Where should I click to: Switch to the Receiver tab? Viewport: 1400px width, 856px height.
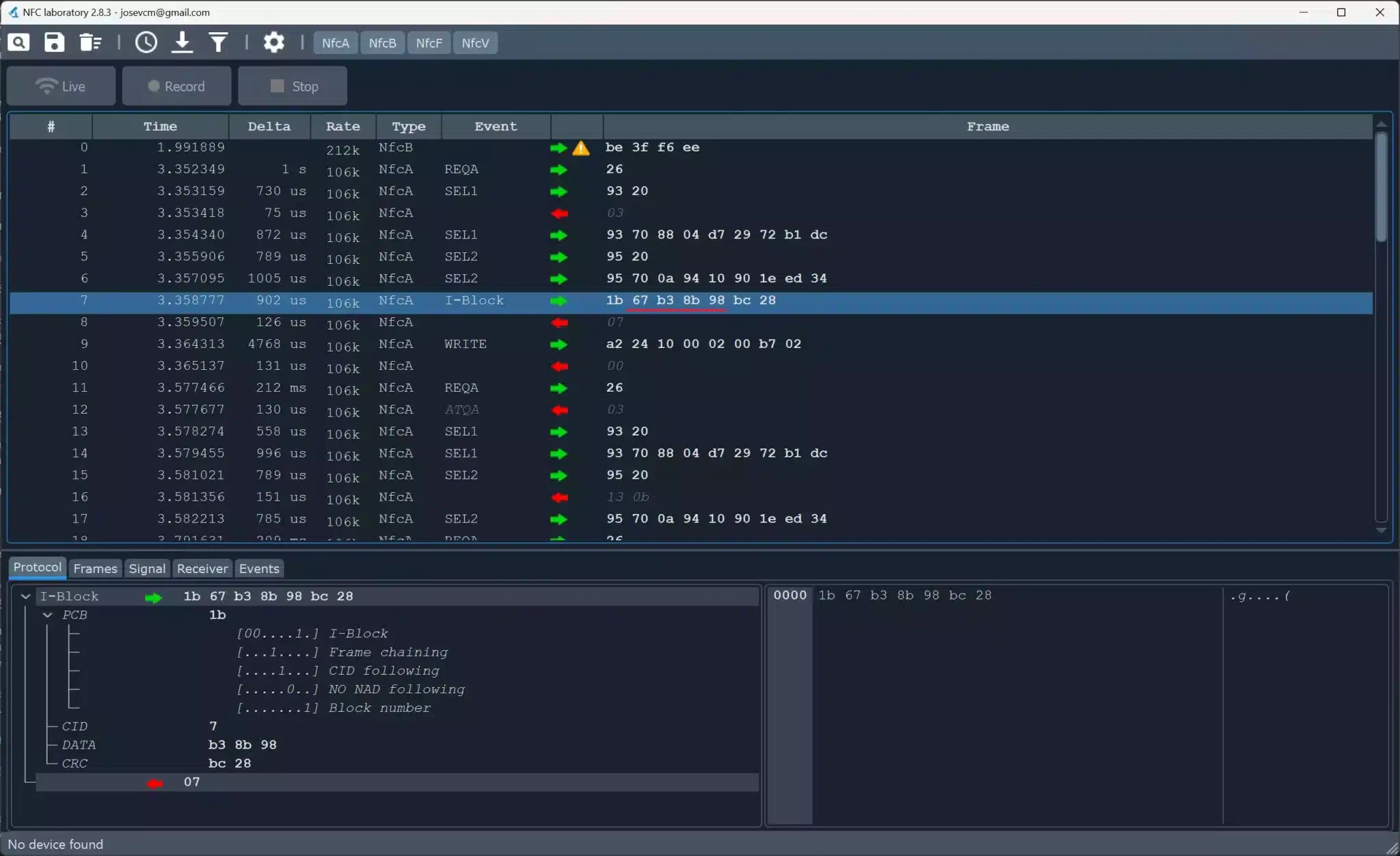202,569
